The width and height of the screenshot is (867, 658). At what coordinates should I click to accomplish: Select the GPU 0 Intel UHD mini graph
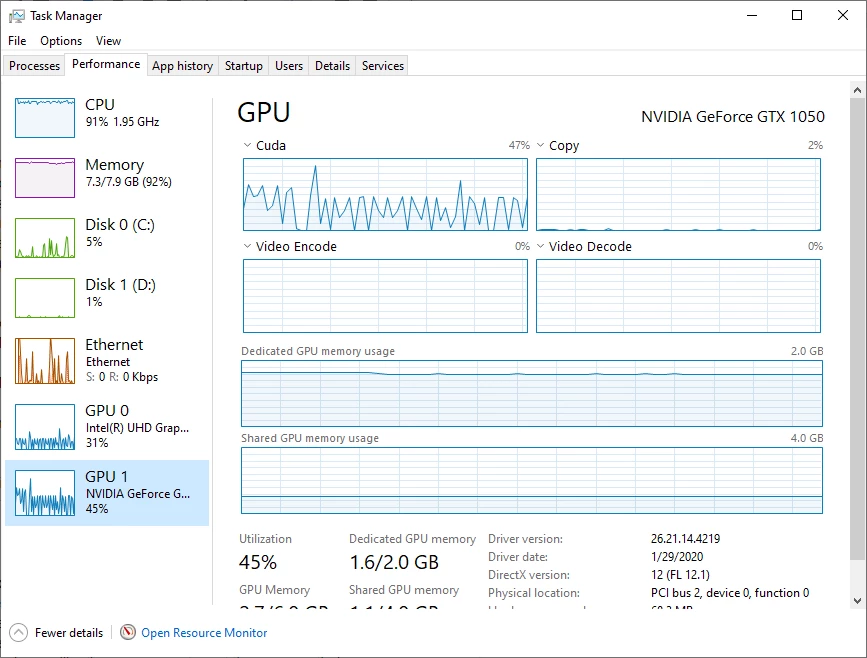click(x=45, y=426)
